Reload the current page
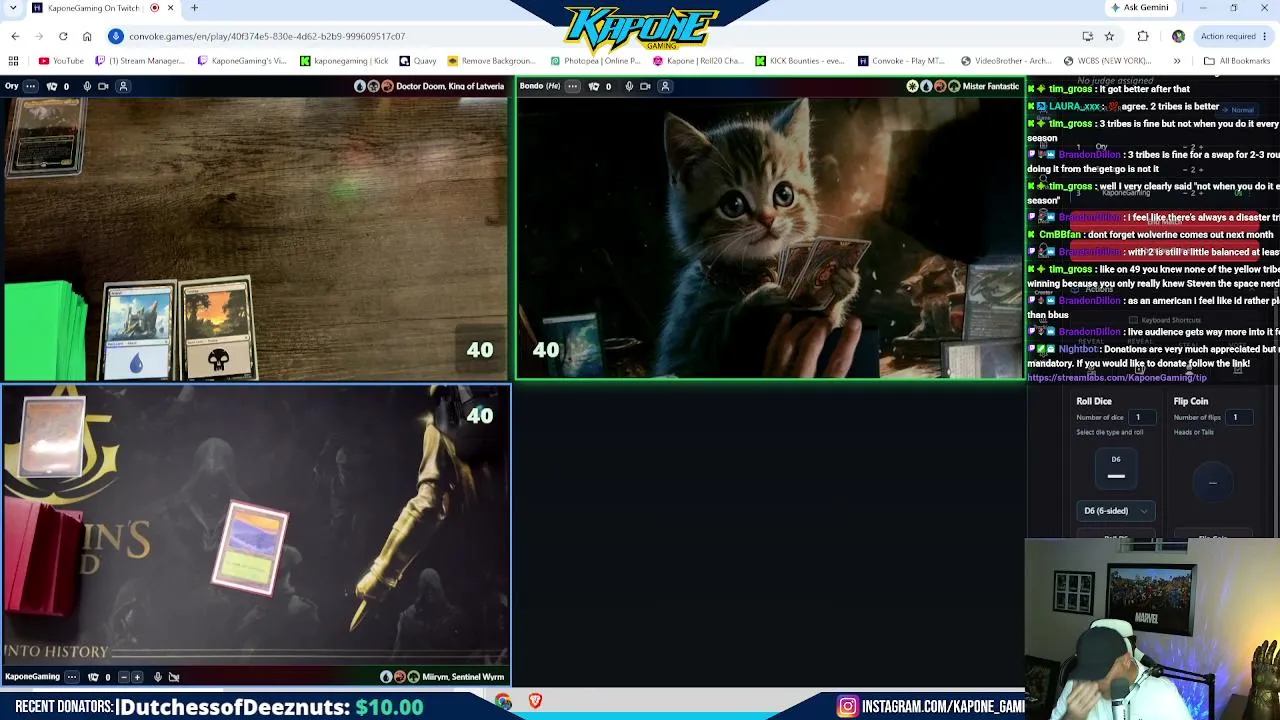The image size is (1280, 720). coord(63,36)
